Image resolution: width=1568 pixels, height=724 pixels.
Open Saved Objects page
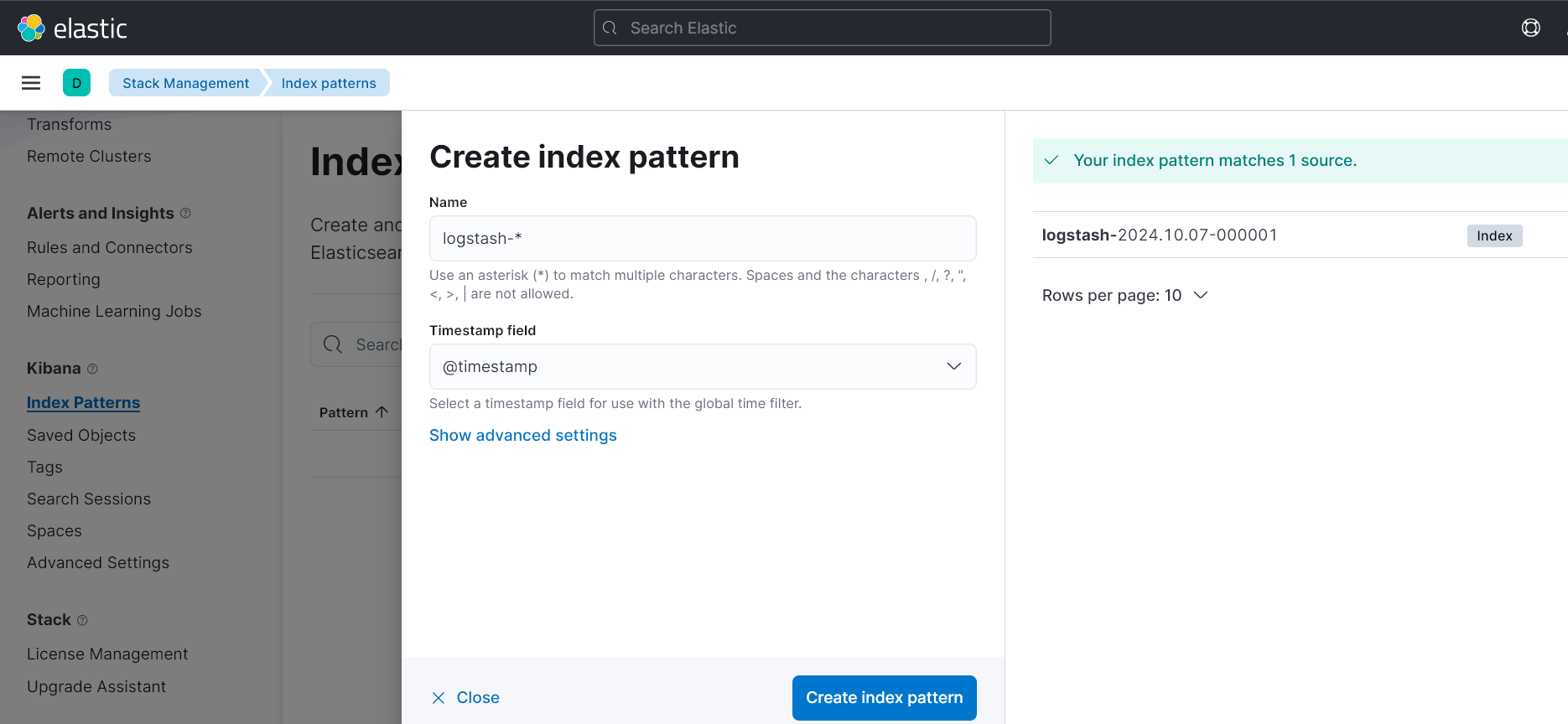pyautogui.click(x=81, y=435)
